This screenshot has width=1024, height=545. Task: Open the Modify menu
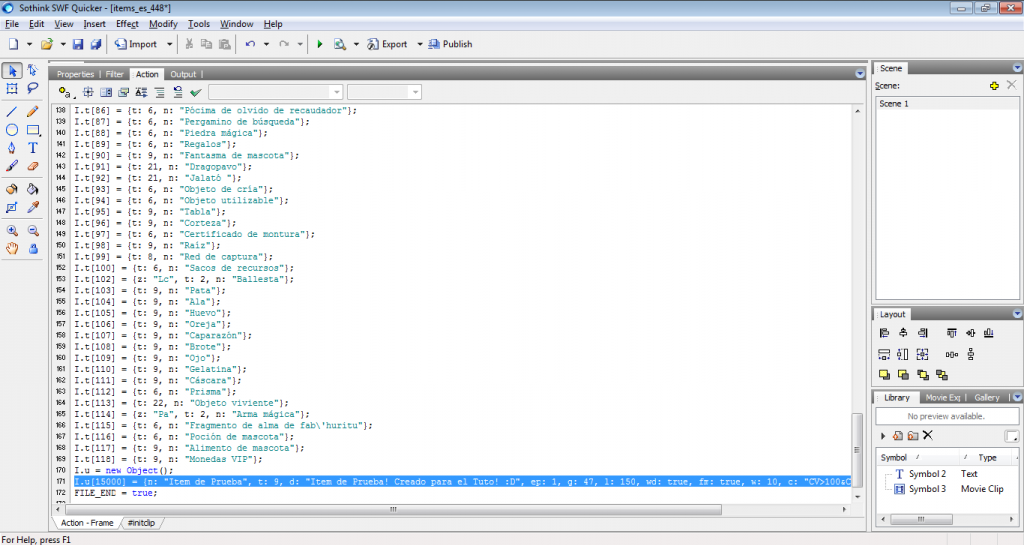click(163, 24)
